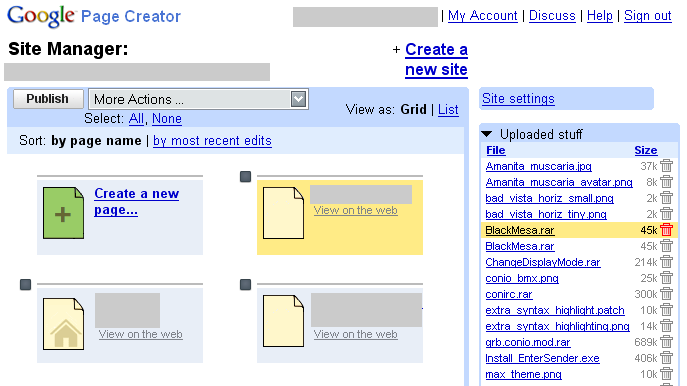This screenshot has width=687, height=386.
Task: Click the trash icon for conio_bmx.png
Action: (666, 278)
